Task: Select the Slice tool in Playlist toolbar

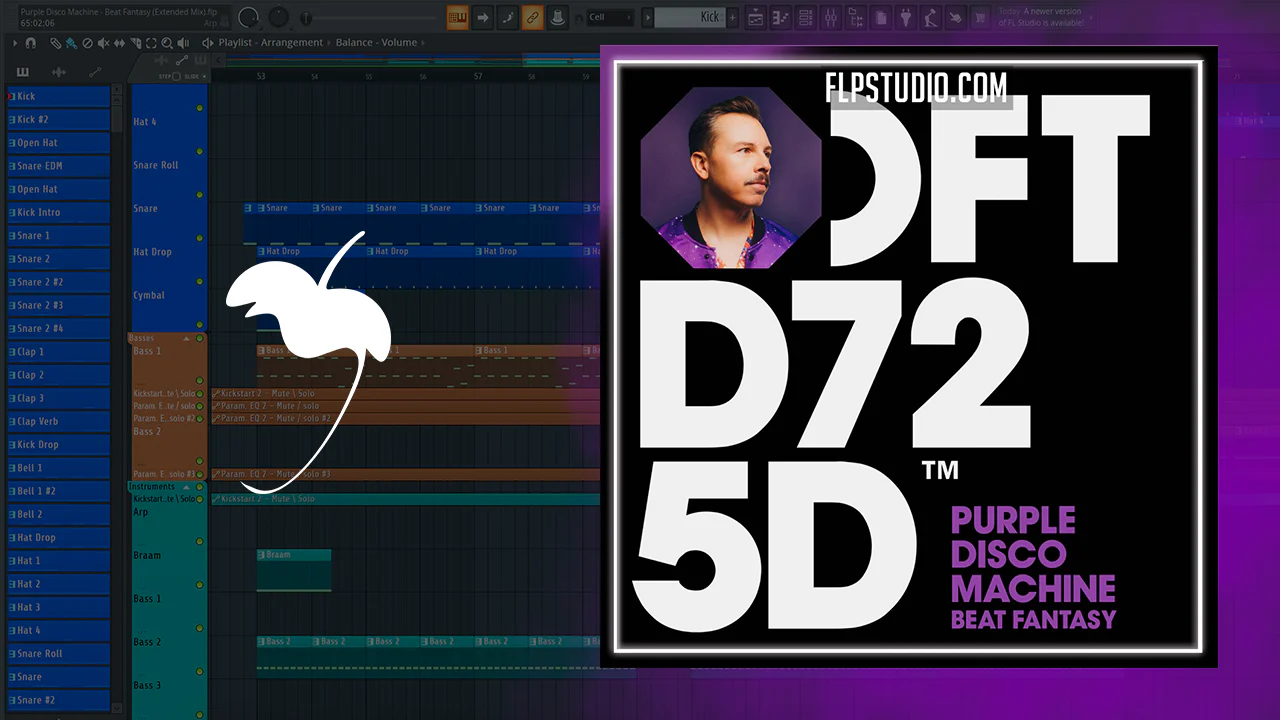Action: tap(135, 43)
